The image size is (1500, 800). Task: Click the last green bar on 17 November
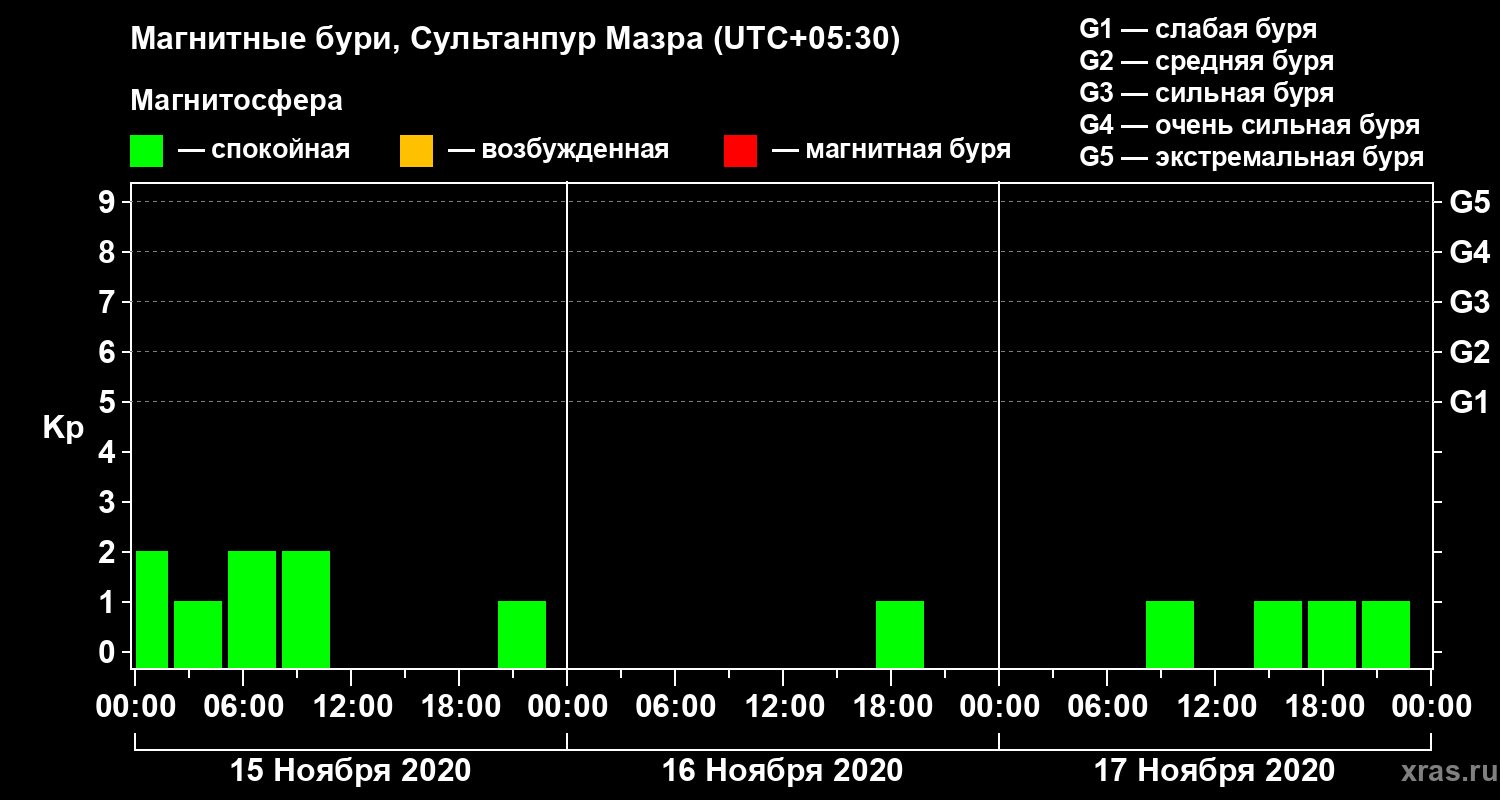pos(1386,634)
